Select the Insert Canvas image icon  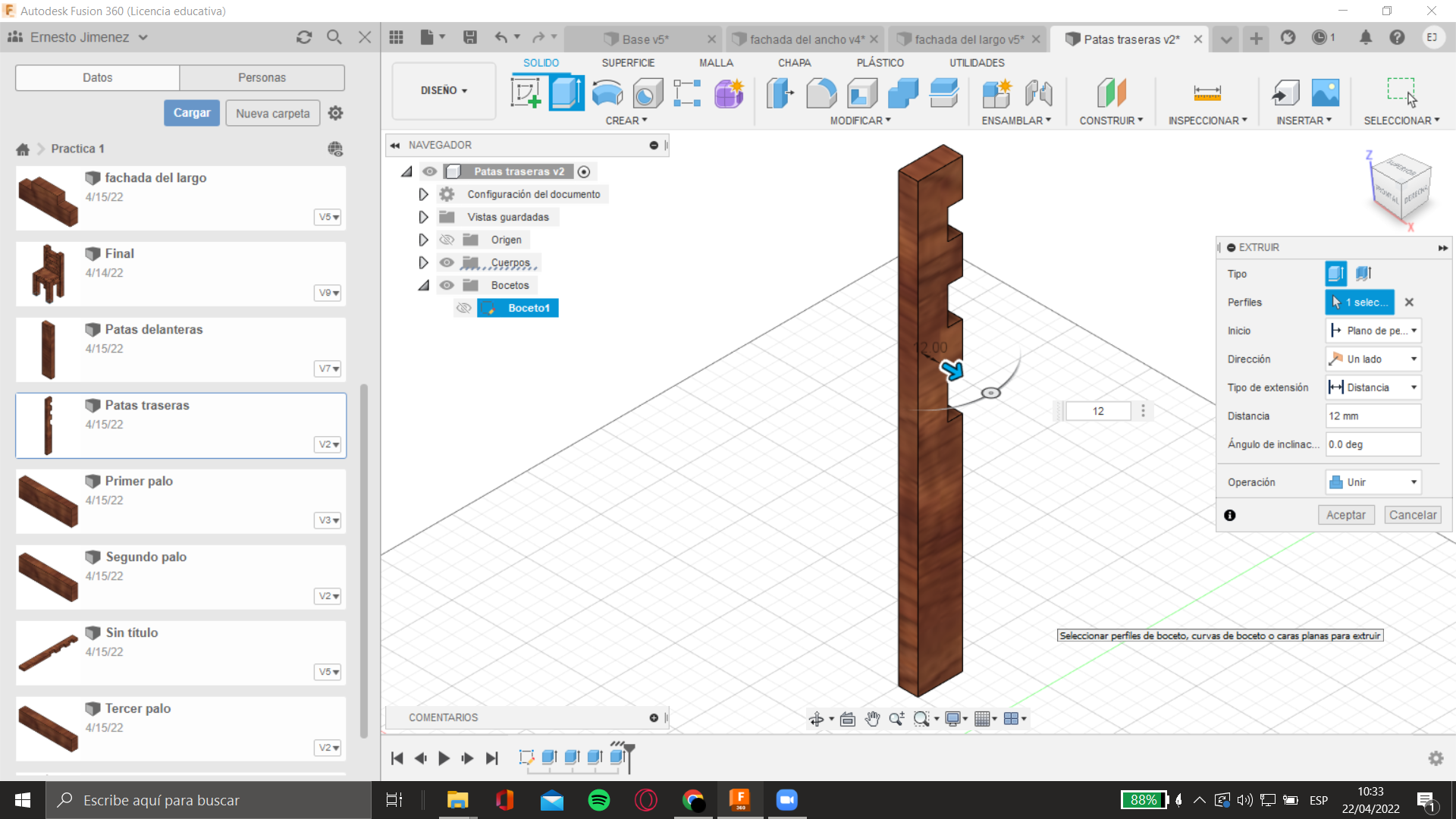pyautogui.click(x=1326, y=93)
